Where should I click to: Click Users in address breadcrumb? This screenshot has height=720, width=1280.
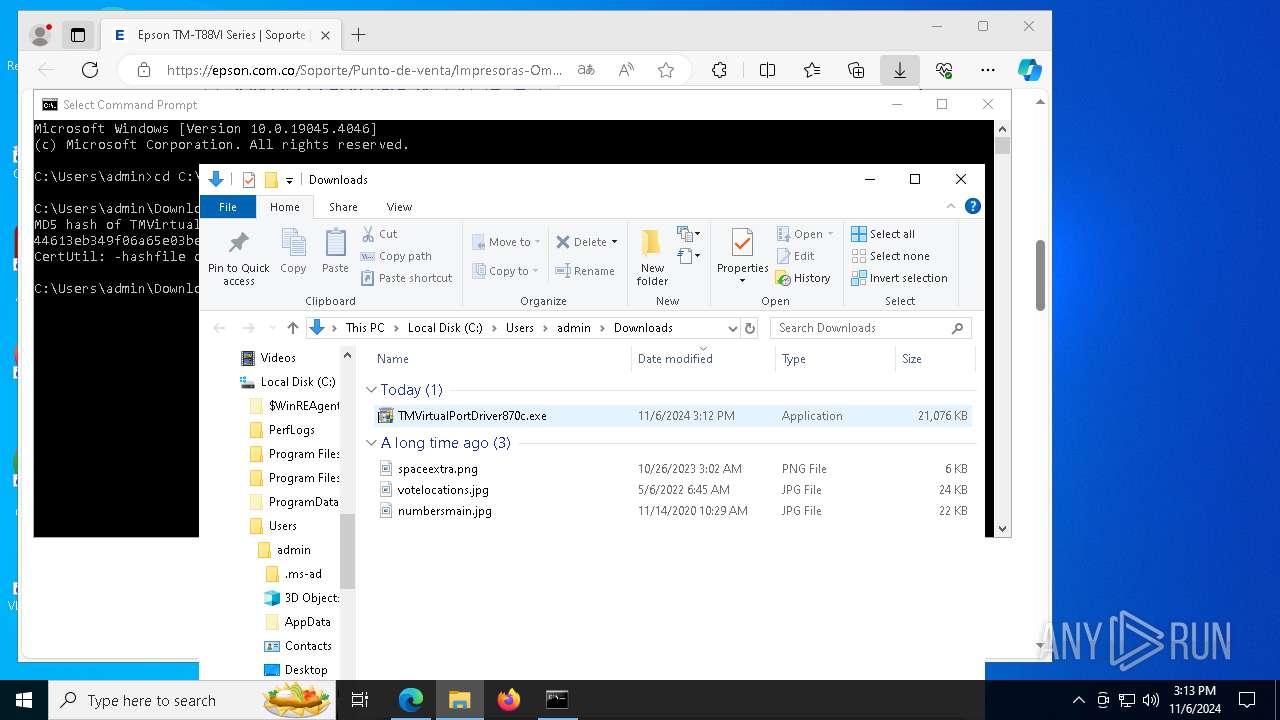pos(520,328)
